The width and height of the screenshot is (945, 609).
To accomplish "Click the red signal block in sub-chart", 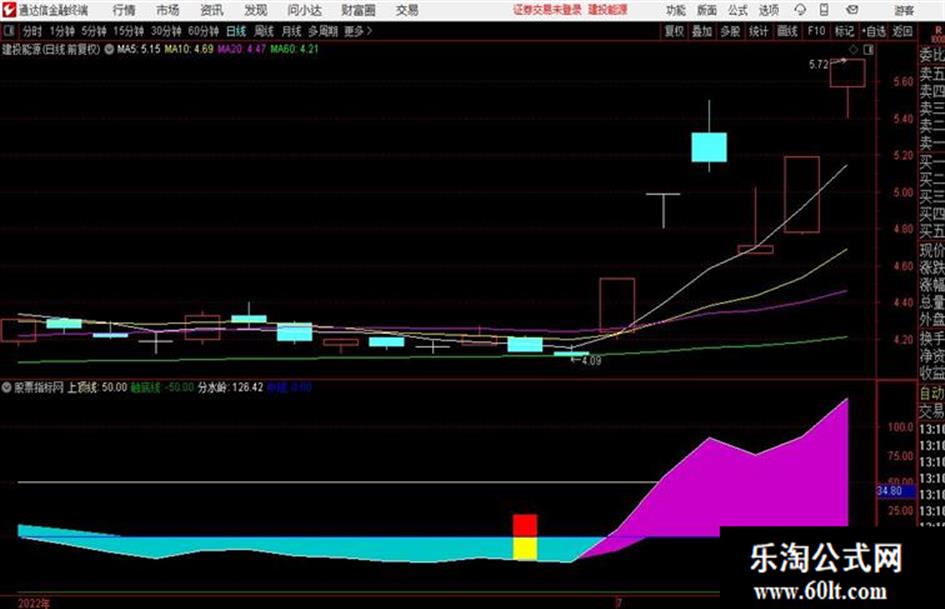I will pos(525,526).
